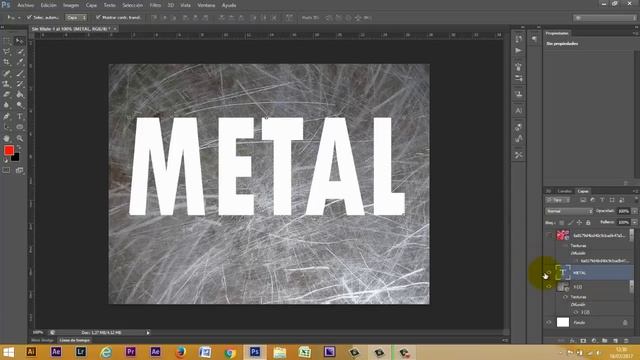Create a new layer in Layers panel
Viewport: 640px width, 360px height.
(615, 340)
